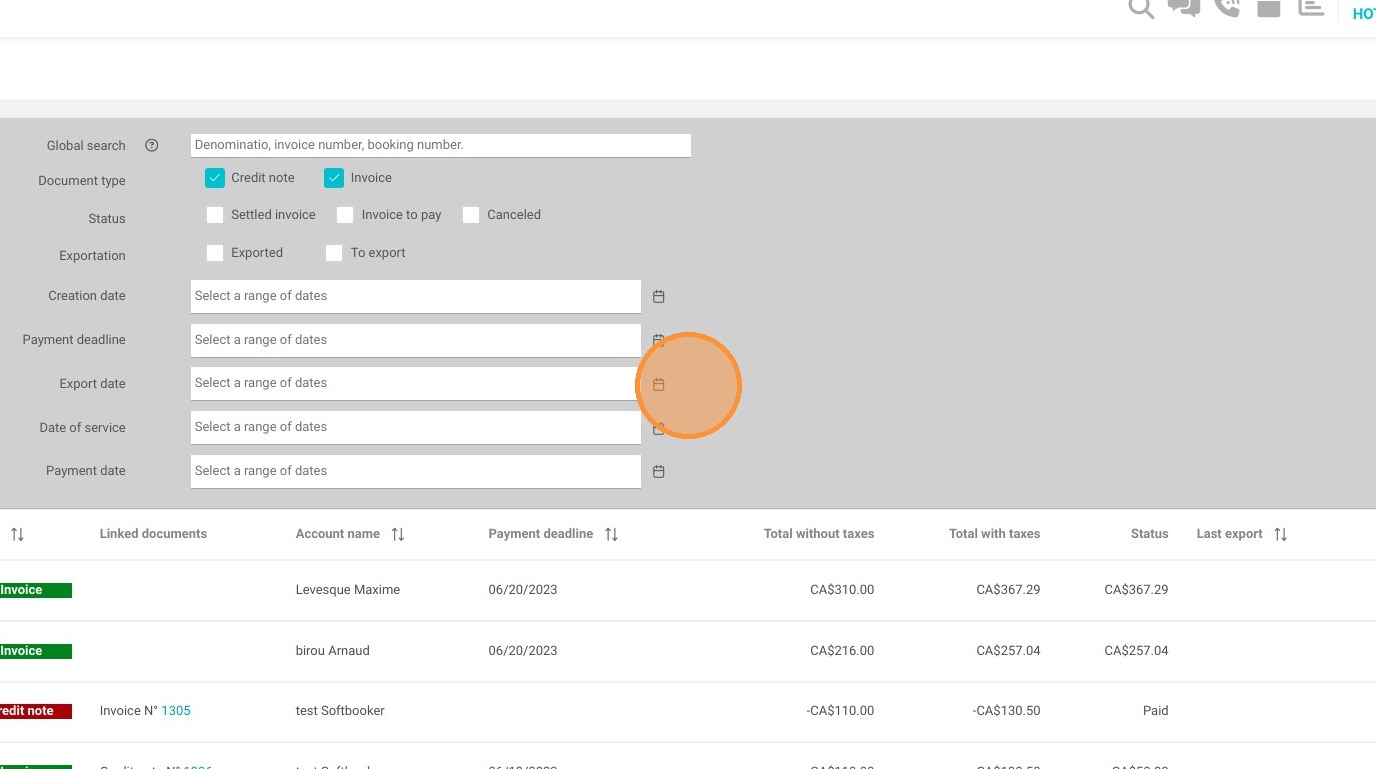The width and height of the screenshot is (1376, 769).
Task: Click the Account name header label
Action: 338,534
